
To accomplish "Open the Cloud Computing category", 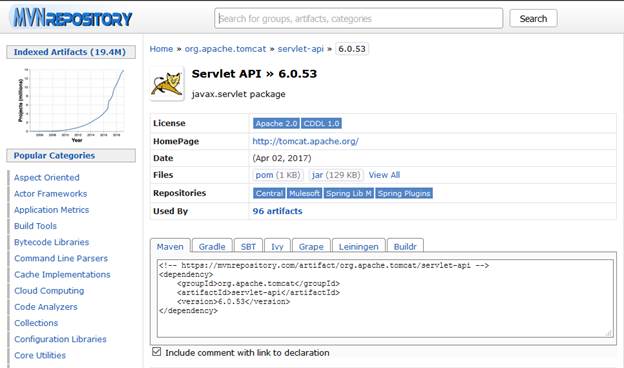I will click(x=49, y=291).
